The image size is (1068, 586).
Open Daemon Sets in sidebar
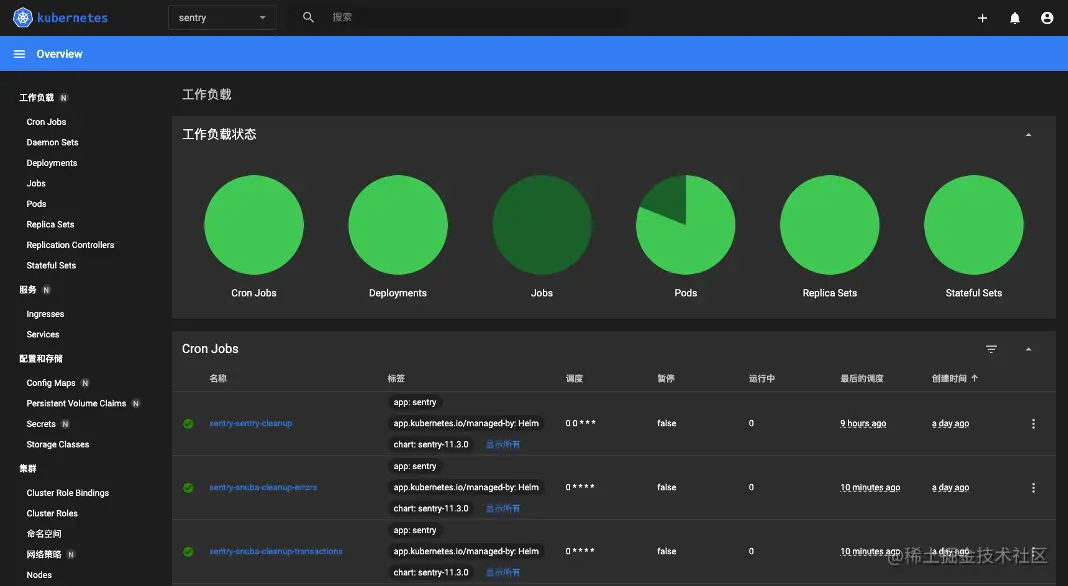coord(52,142)
